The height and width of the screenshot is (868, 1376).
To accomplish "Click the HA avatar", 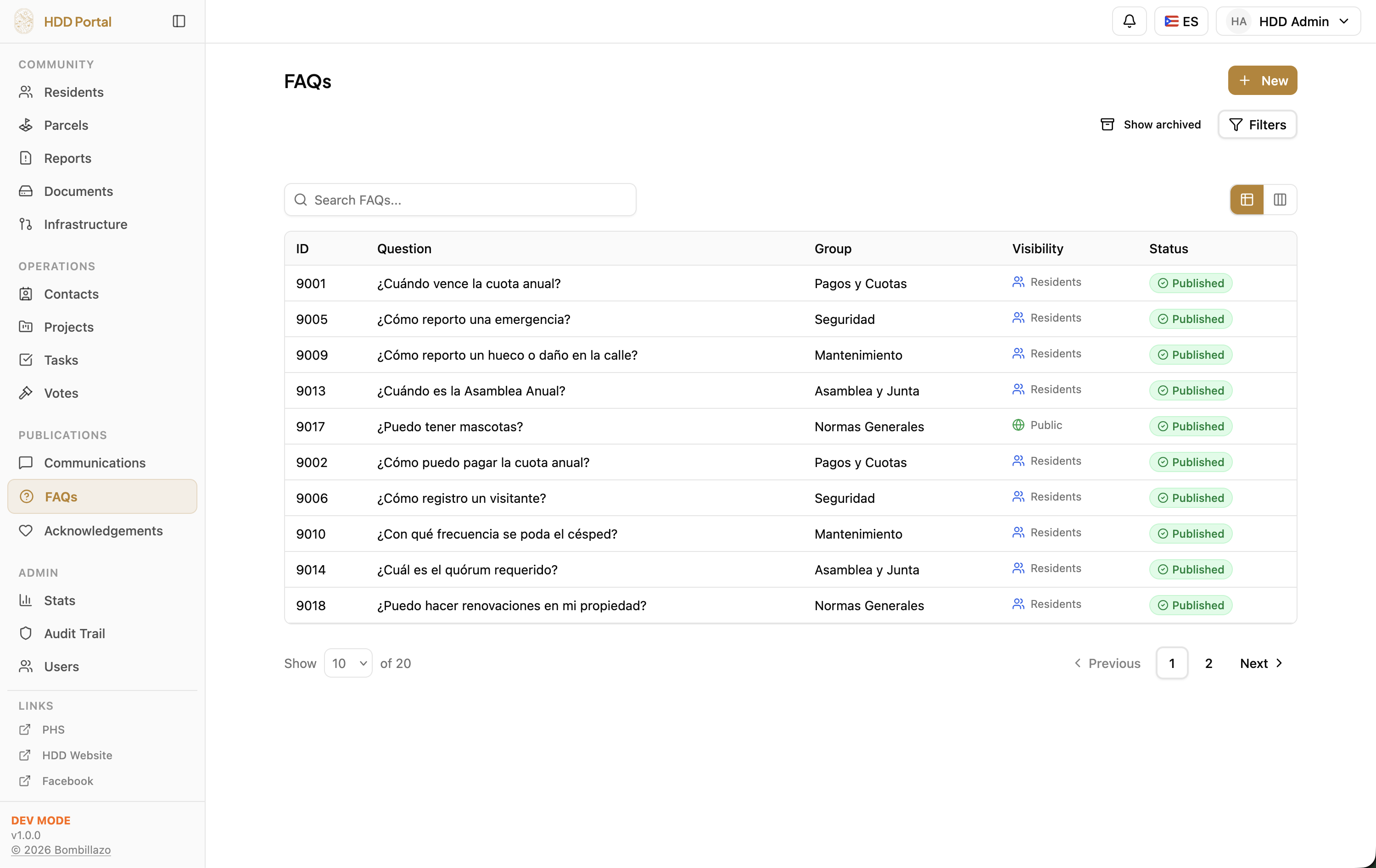I will [1238, 21].
